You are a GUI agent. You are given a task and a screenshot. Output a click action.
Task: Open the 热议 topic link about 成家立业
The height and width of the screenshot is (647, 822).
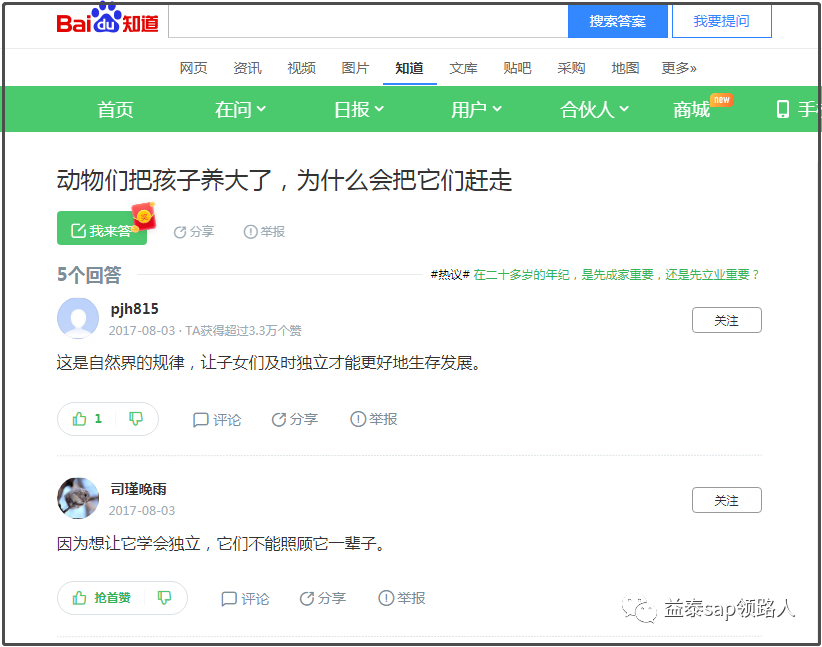tap(616, 275)
